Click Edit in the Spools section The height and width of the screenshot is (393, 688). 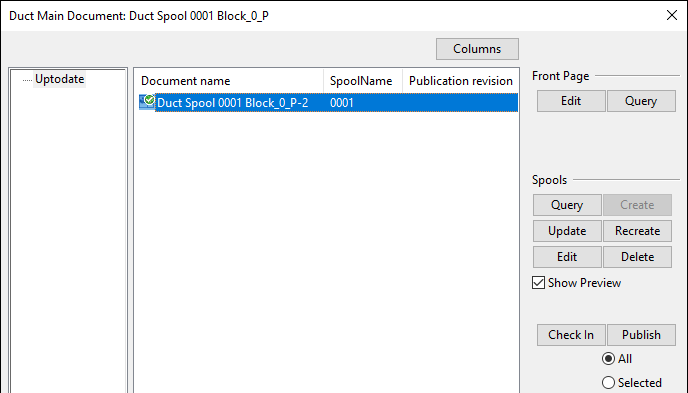pos(567,257)
